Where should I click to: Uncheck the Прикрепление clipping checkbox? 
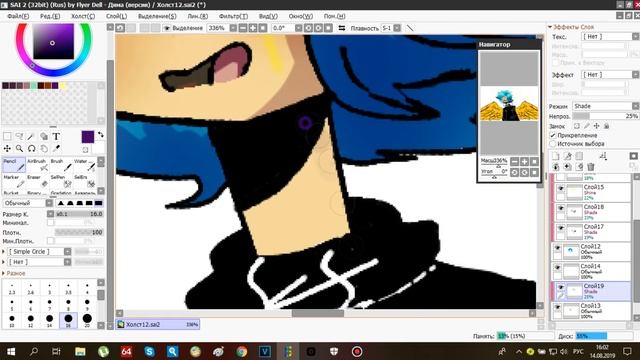[x=553, y=135]
